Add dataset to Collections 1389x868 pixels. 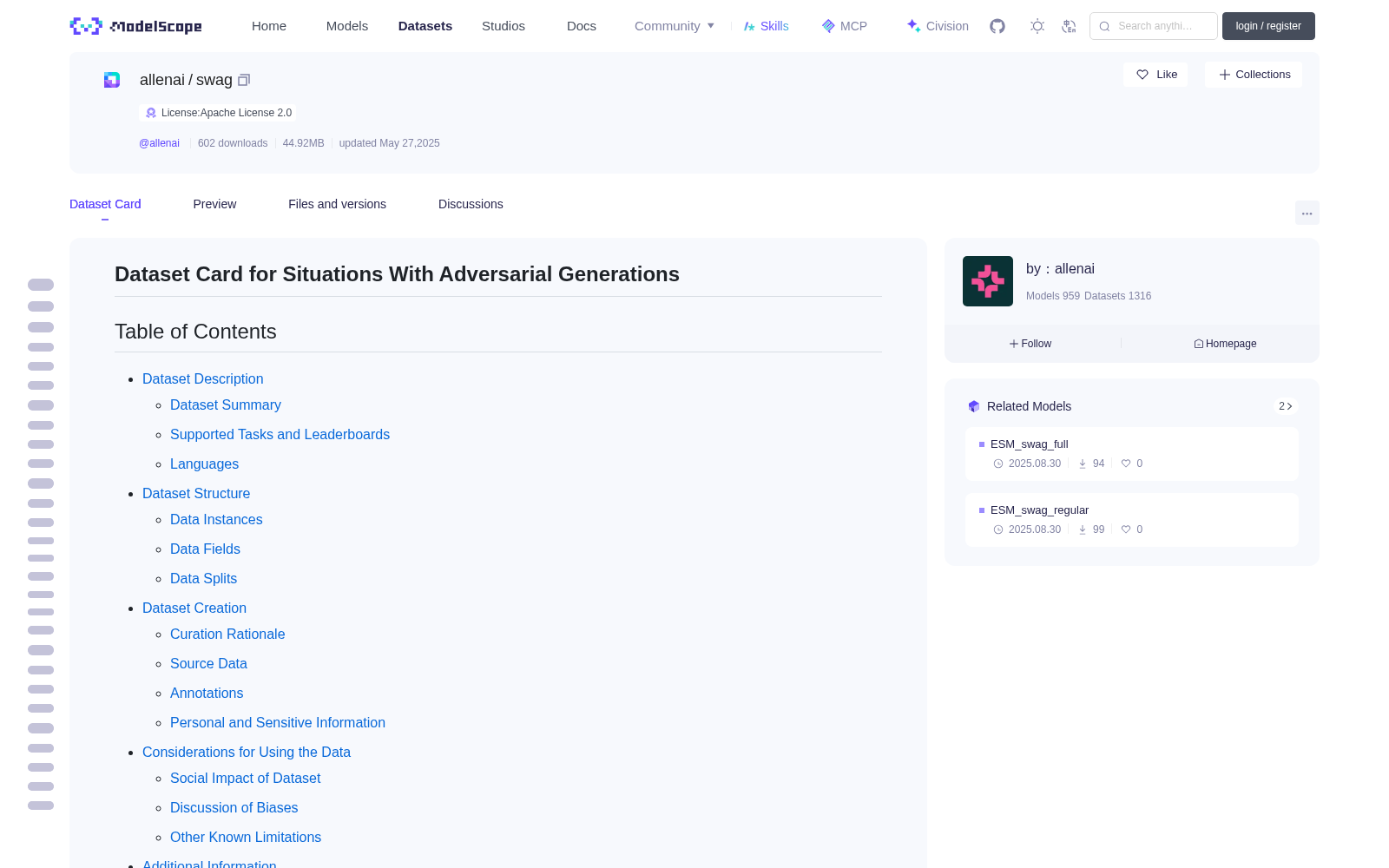(x=1254, y=75)
